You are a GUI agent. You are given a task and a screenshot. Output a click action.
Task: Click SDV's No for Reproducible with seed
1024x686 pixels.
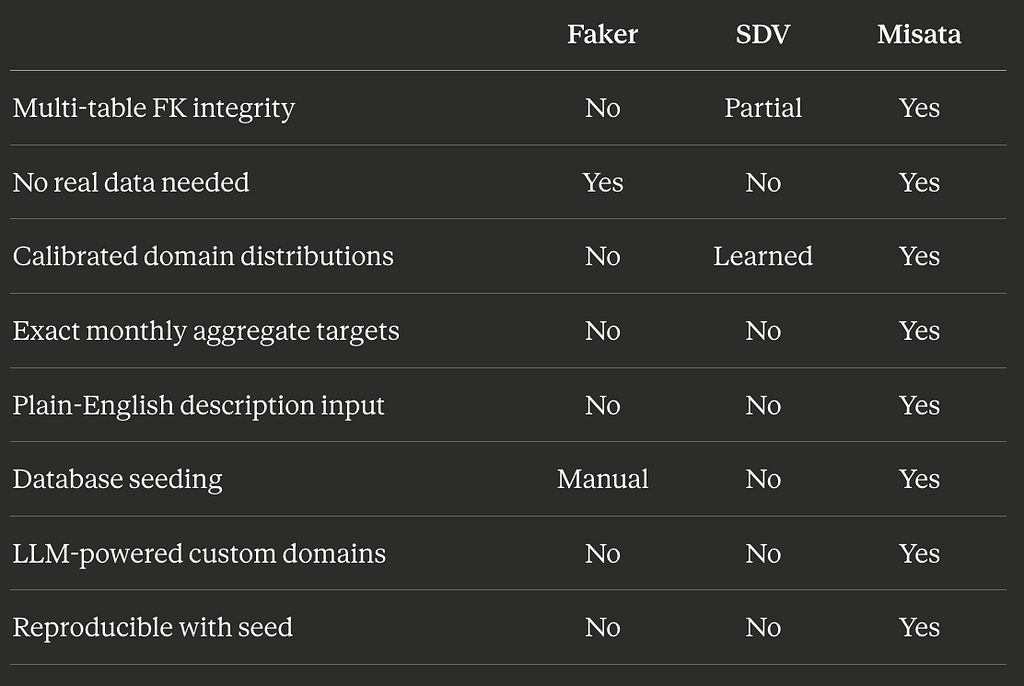[763, 627]
